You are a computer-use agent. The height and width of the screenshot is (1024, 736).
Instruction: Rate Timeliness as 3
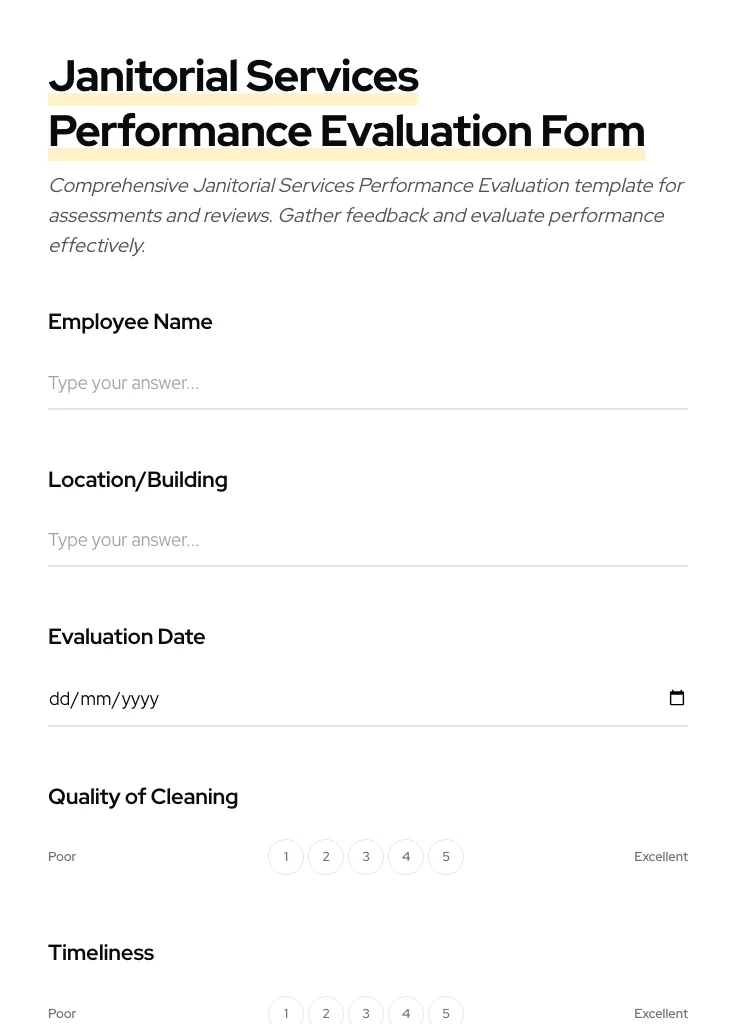click(366, 1013)
